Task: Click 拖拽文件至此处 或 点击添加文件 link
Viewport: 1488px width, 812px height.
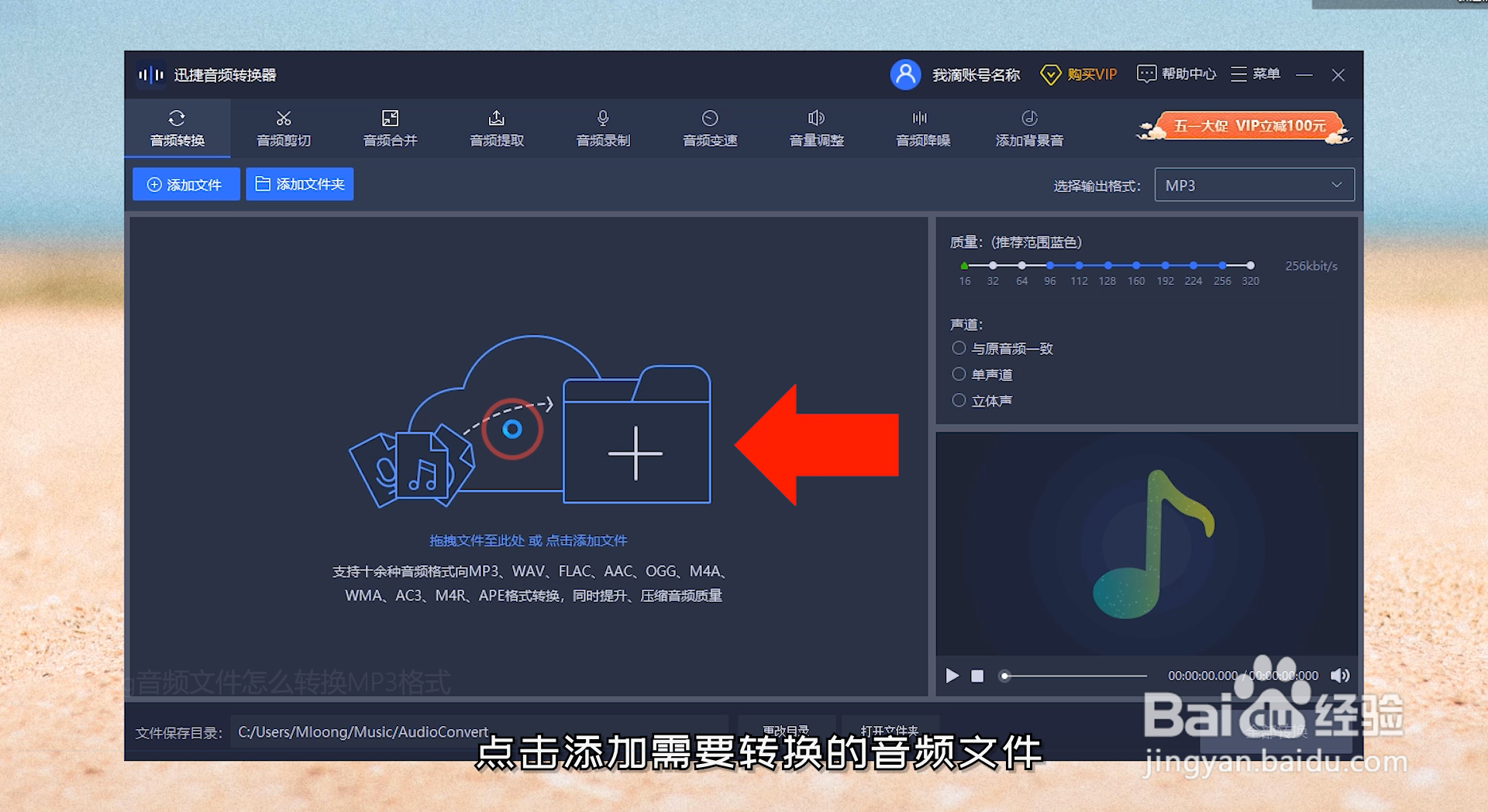Action: point(529,541)
